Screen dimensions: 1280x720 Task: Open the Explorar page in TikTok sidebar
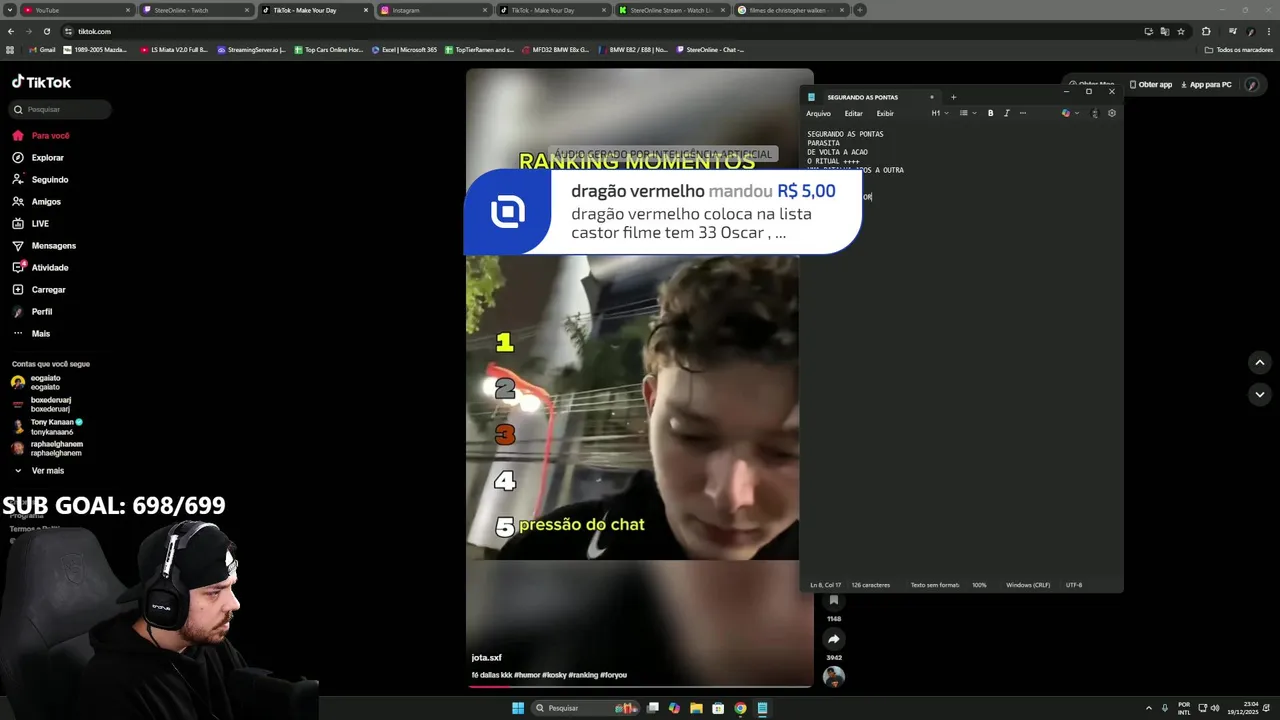coord(38,157)
